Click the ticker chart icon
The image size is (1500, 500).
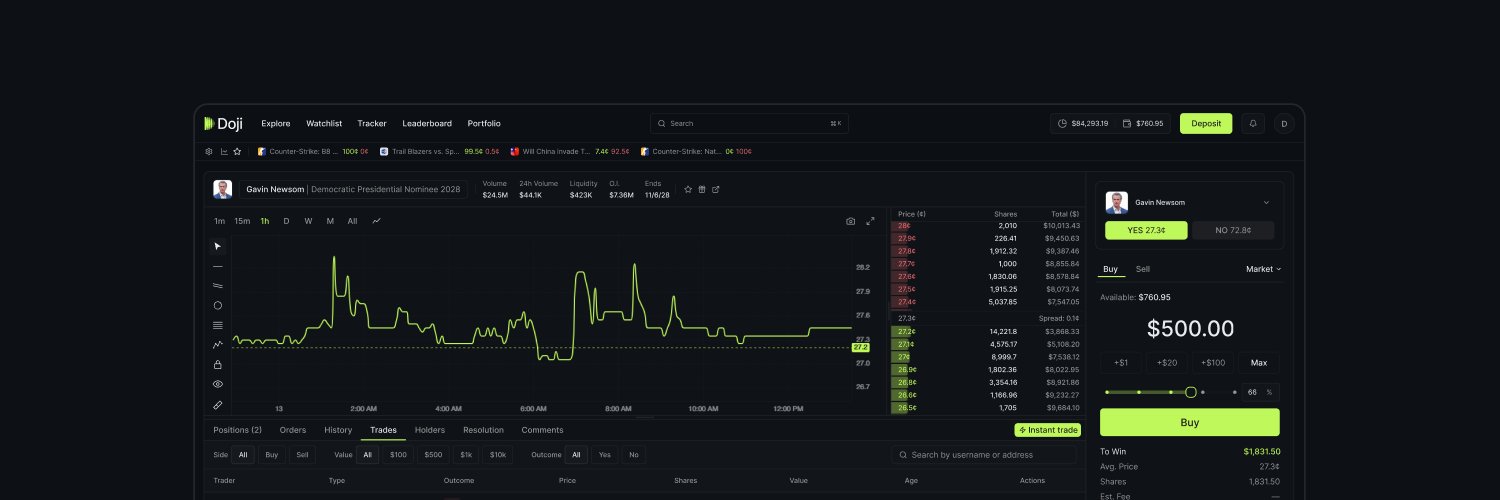223,151
